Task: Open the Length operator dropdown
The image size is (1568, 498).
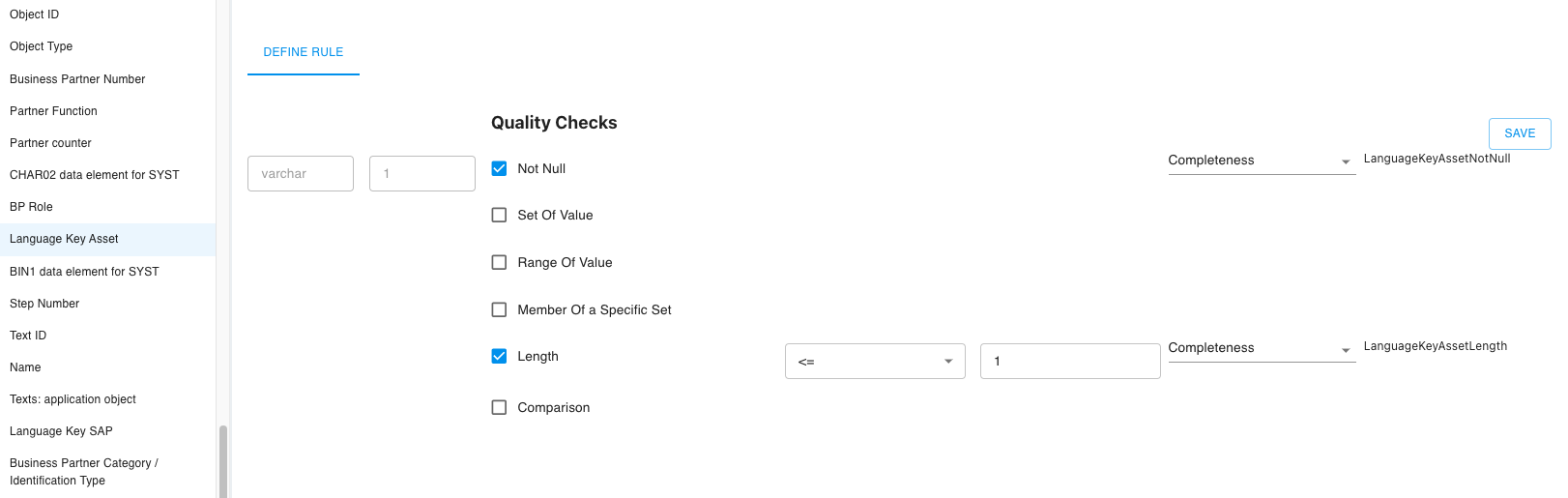Action: point(875,361)
